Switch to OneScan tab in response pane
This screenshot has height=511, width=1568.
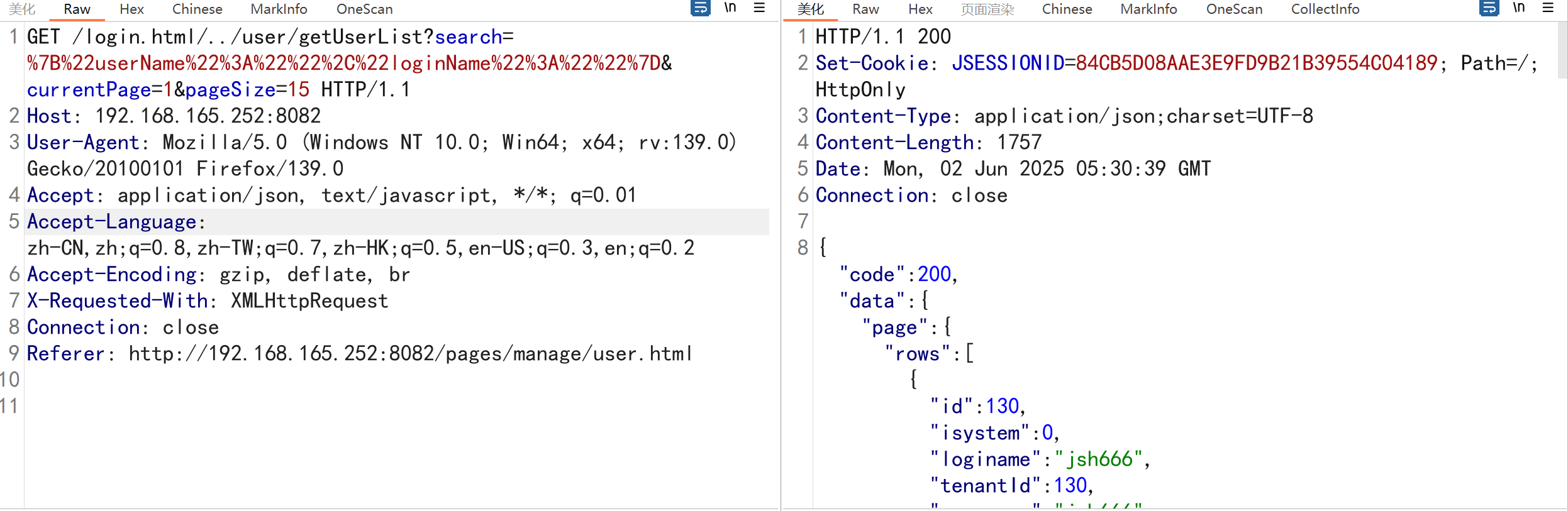(1234, 9)
